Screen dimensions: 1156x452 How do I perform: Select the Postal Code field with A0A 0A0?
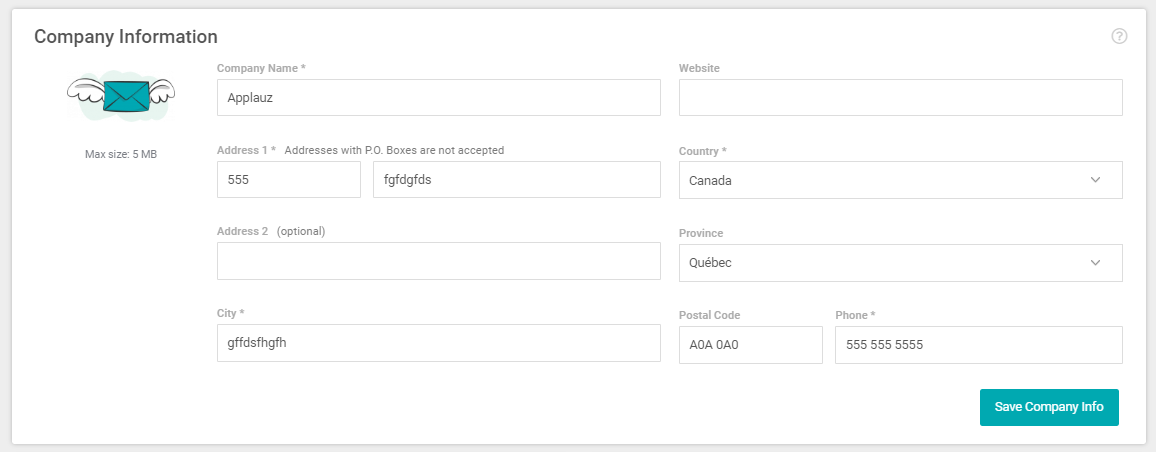click(x=750, y=345)
